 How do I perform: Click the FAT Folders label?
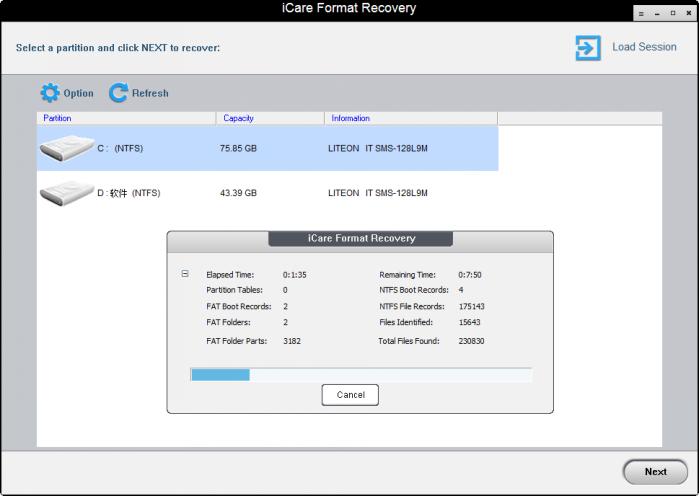228,322
